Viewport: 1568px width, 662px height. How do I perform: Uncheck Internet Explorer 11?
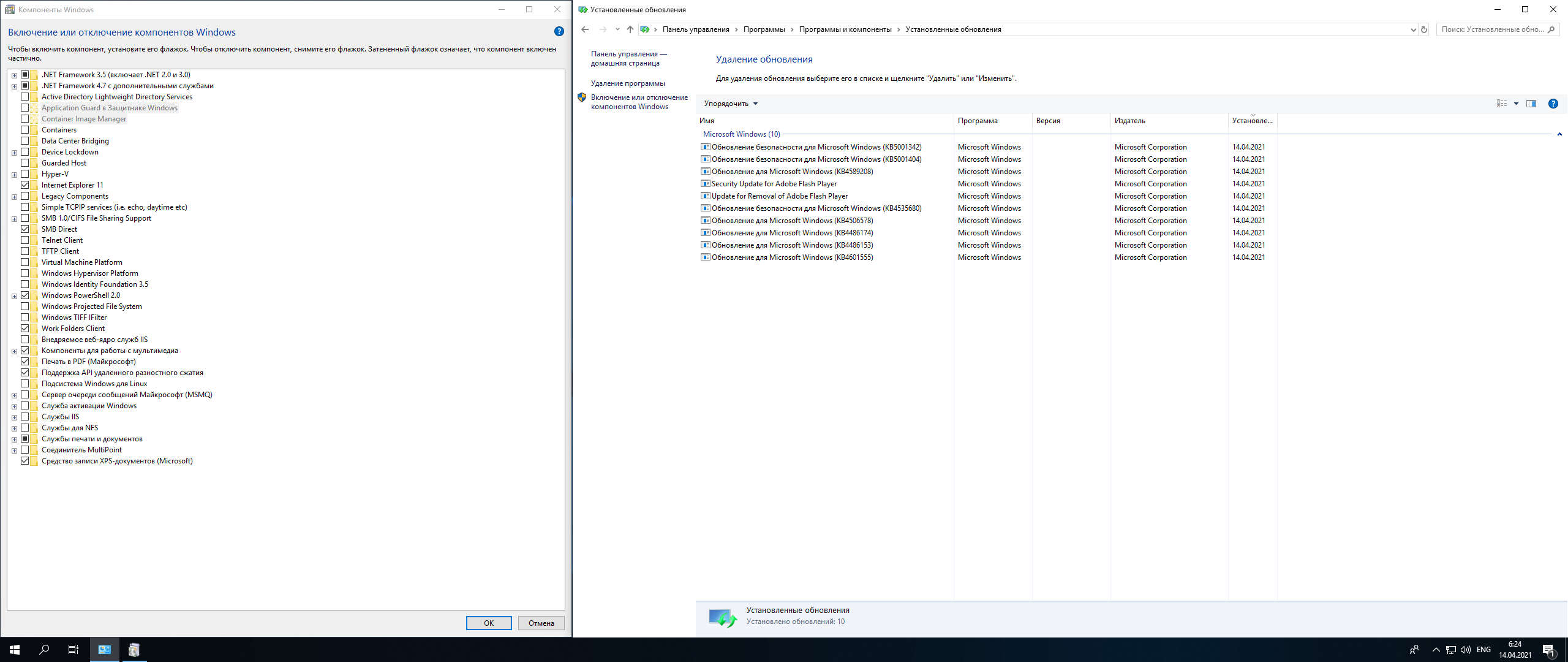click(x=25, y=185)
